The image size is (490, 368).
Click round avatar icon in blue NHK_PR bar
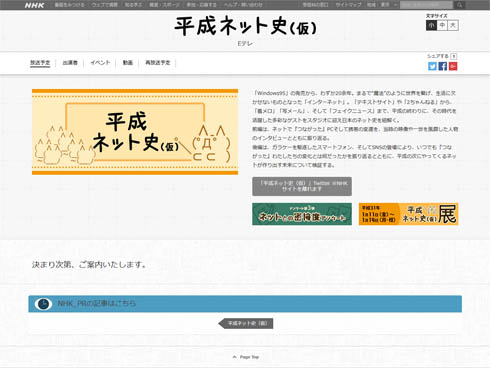click(x=43, y=304)
